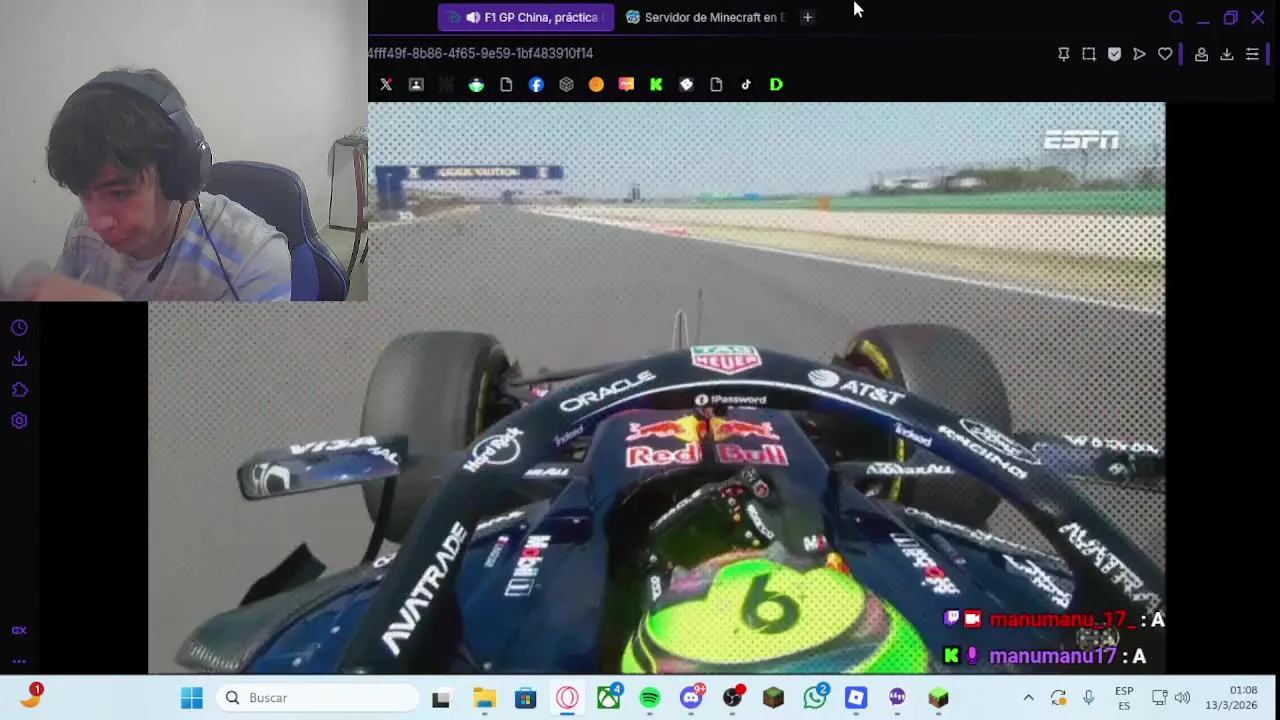The image size is (1280, 720).
Task: Click the Buscar taskbar search box
Action: point(318,698)
